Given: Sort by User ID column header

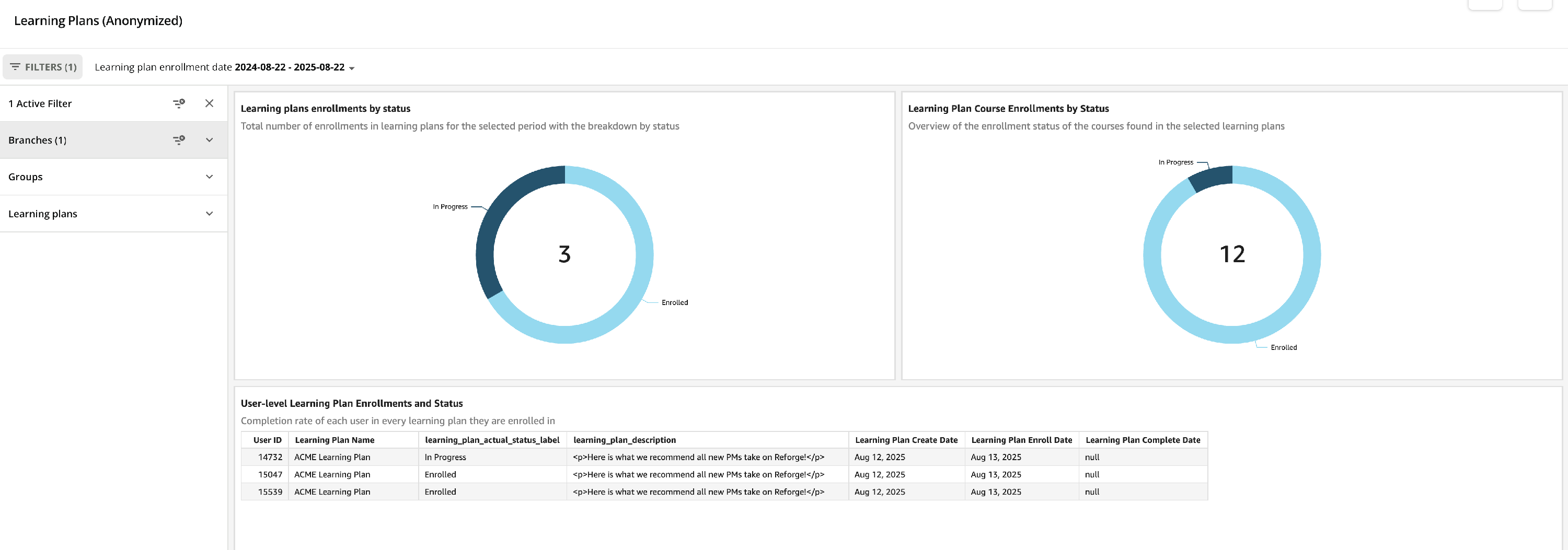Looking at the screenshot, I should tap(267, 440).
